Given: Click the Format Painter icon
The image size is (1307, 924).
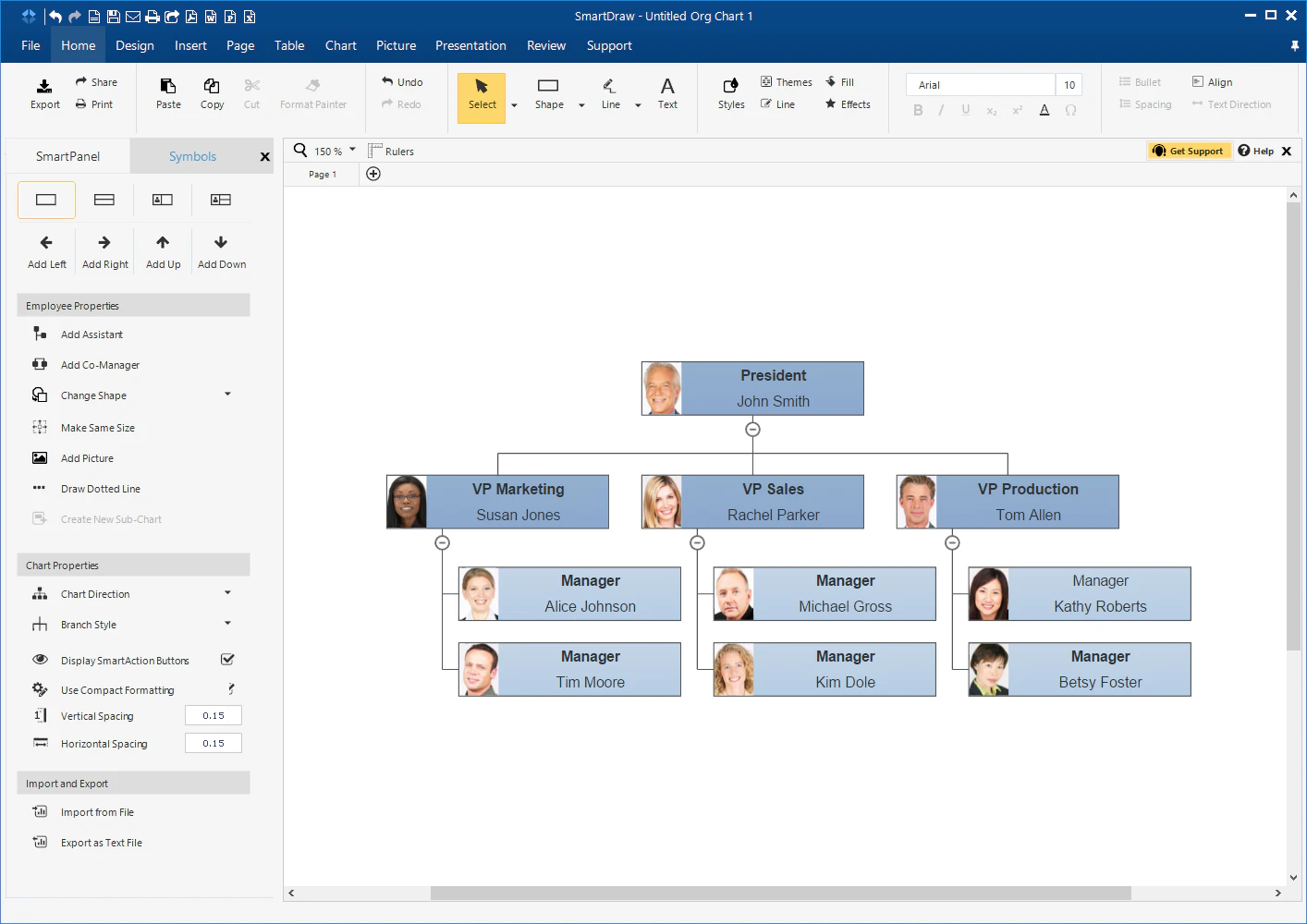Looking at the screenshot, I should pyautogui.click(x=313, y=85).
